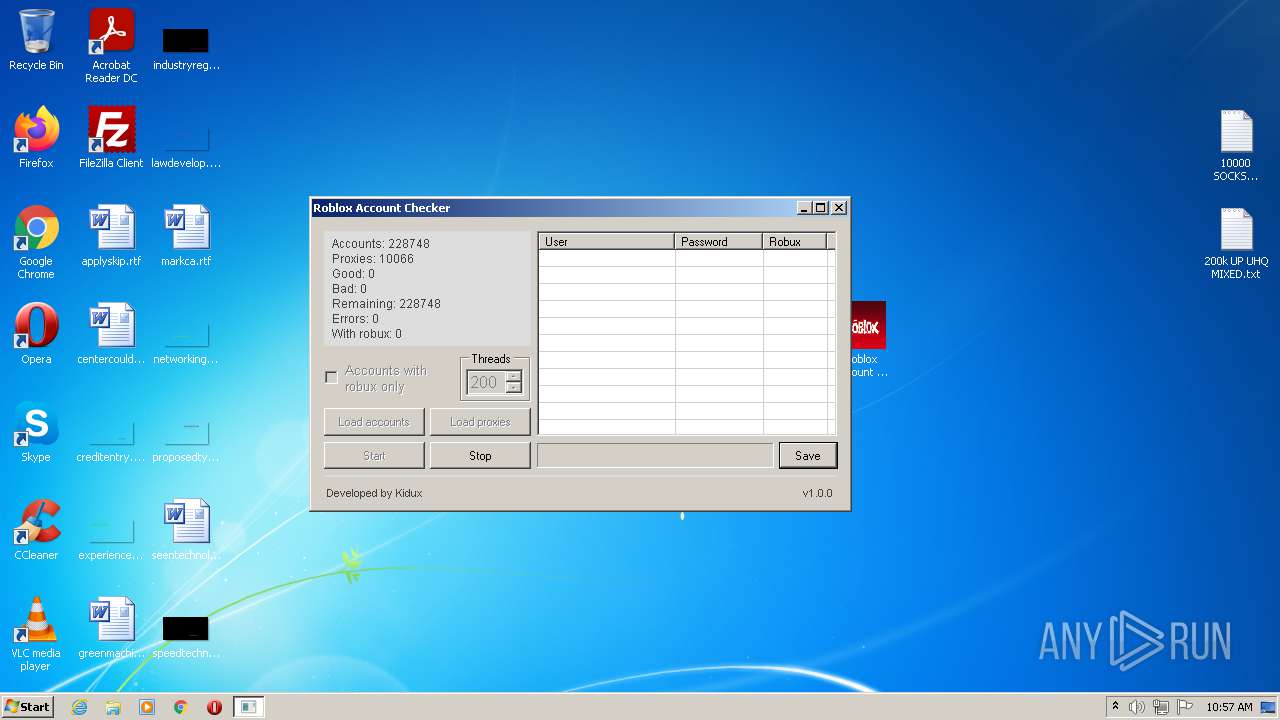This screenshot has height=720, width=1280.
Task: Click the text field beside Save
Action: coord(655,456)
